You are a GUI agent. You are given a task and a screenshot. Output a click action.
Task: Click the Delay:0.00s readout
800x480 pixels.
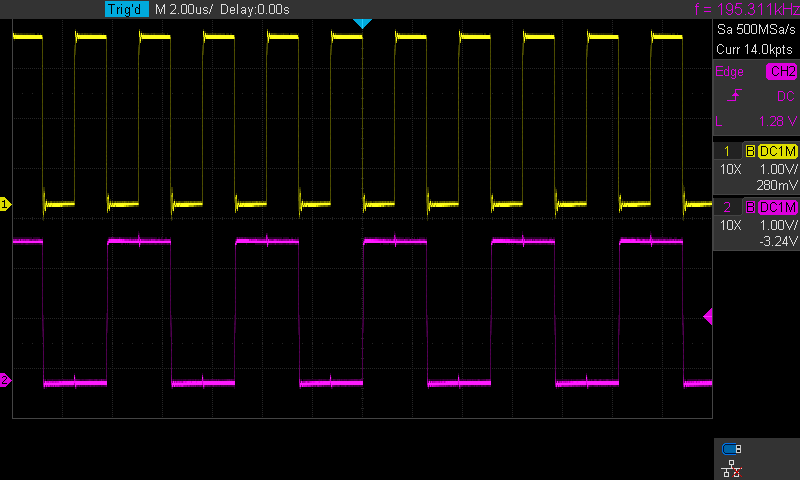(255, 9)
